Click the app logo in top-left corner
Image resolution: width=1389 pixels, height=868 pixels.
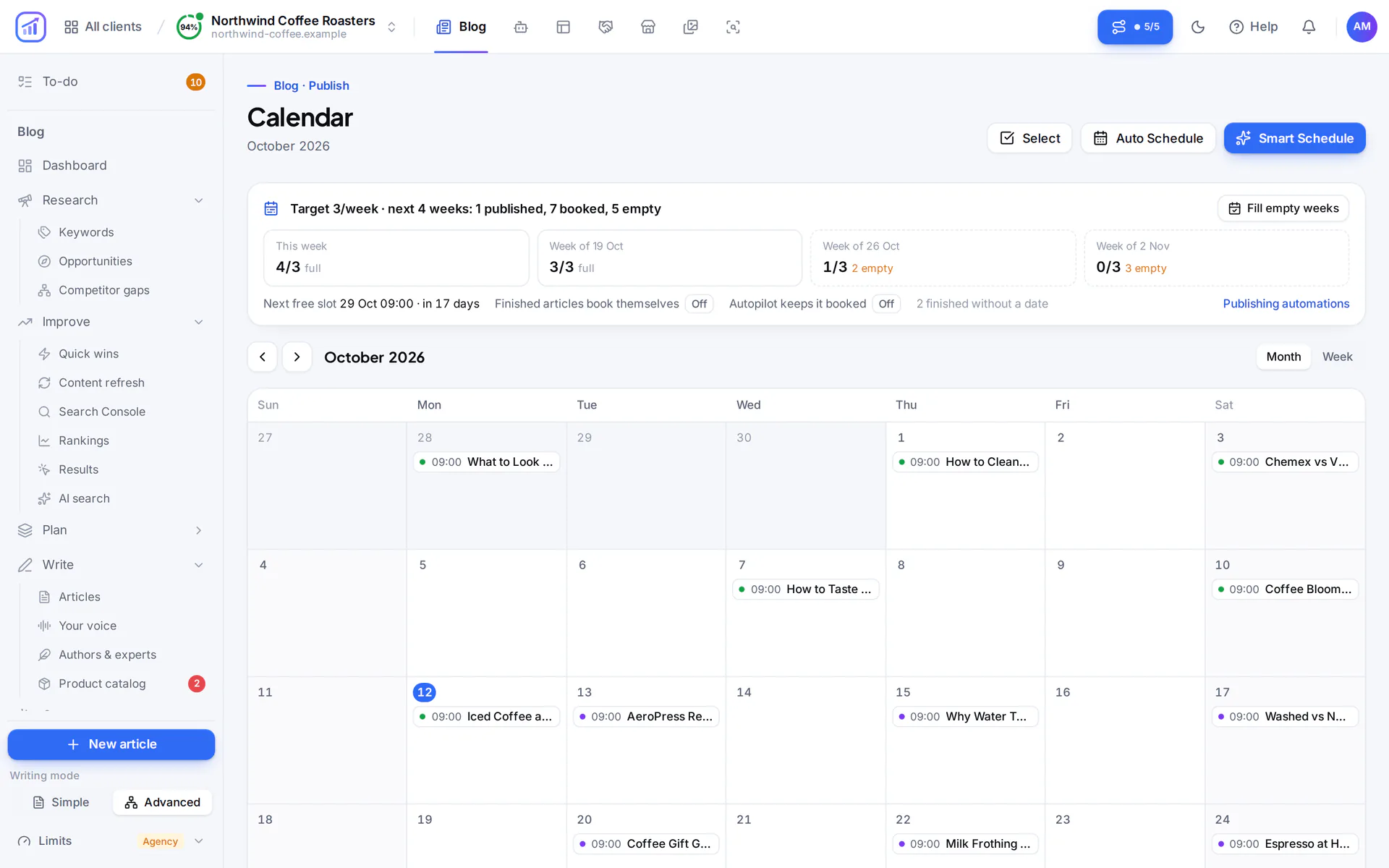30,27
